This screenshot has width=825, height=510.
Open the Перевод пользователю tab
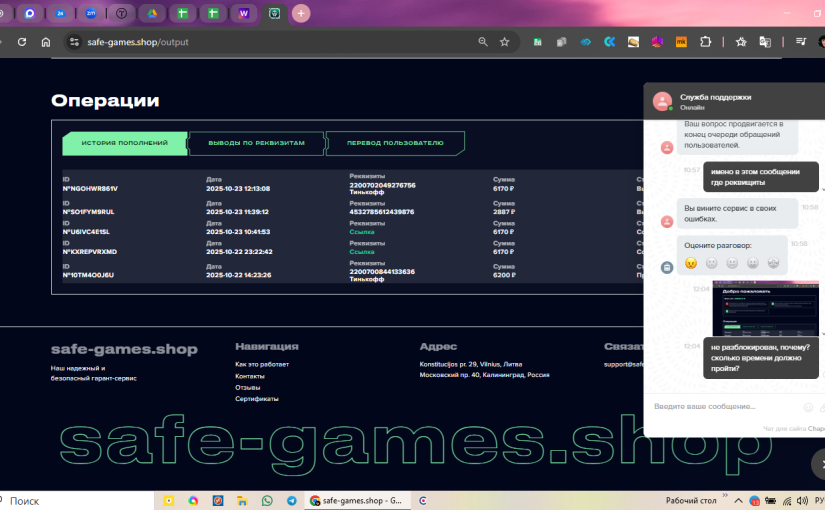pyautogui.click(x=395, y=143)
